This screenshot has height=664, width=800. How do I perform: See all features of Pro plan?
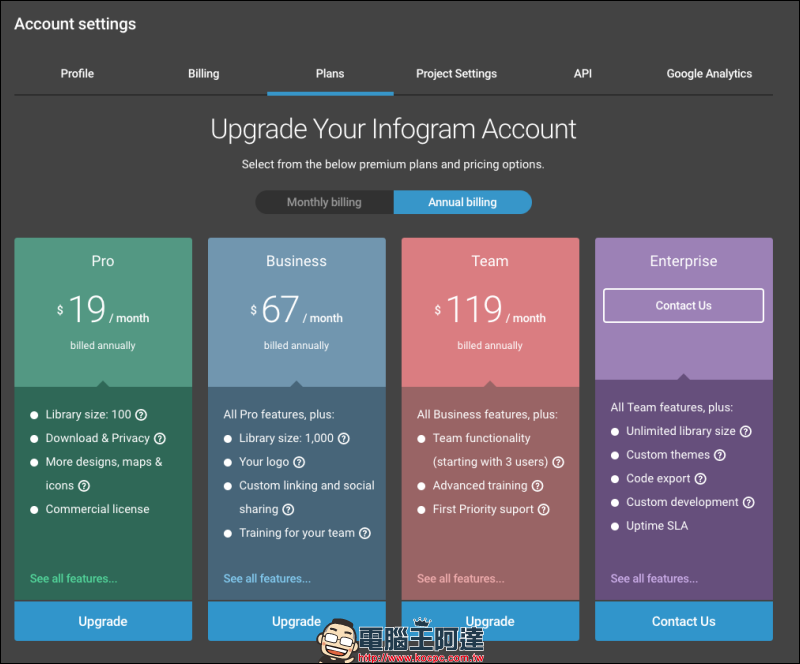(x=73, y=579)
